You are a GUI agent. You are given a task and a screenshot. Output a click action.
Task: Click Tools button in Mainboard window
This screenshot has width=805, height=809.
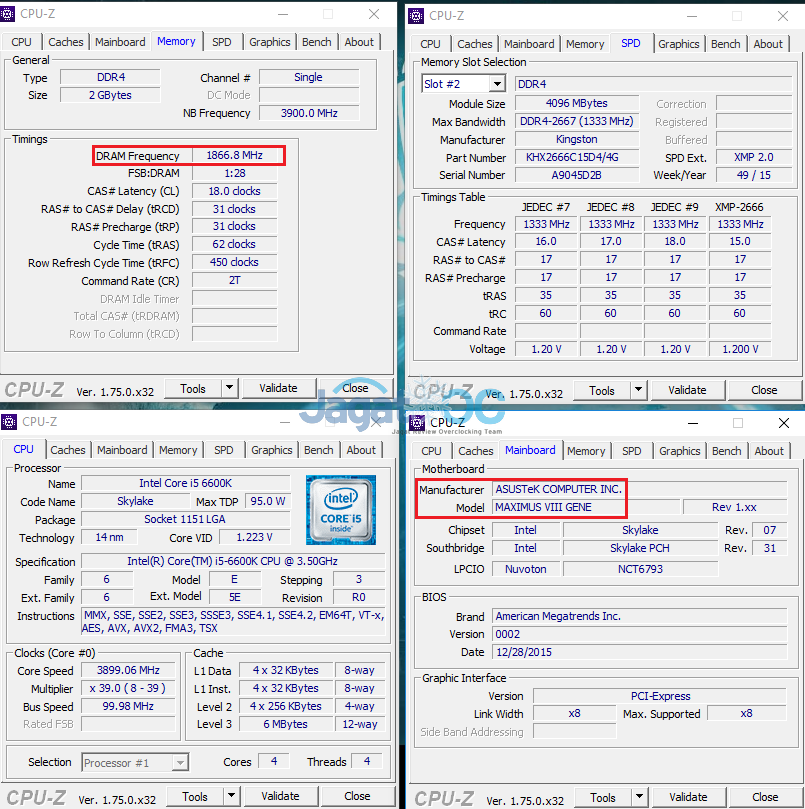tap(603, 797)
